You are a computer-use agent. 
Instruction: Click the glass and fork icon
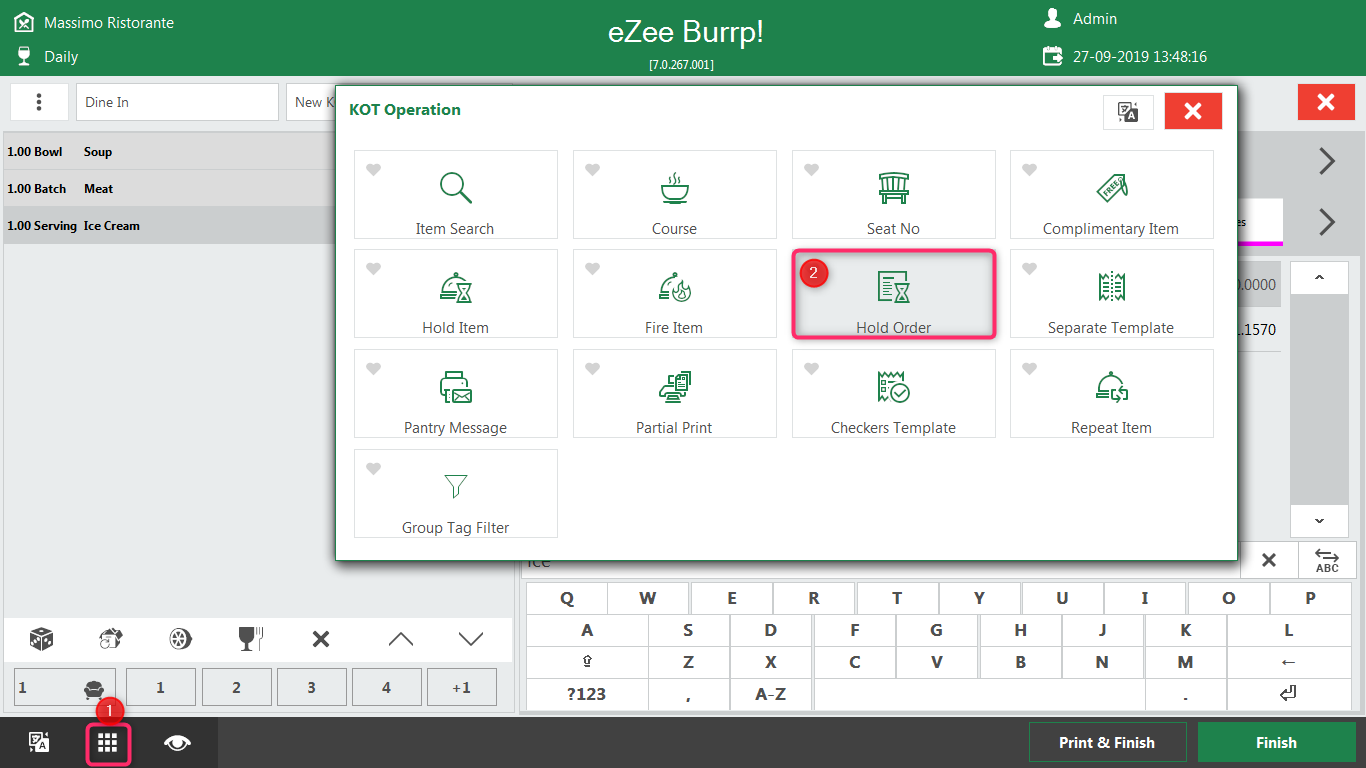(x=250, y=639)
